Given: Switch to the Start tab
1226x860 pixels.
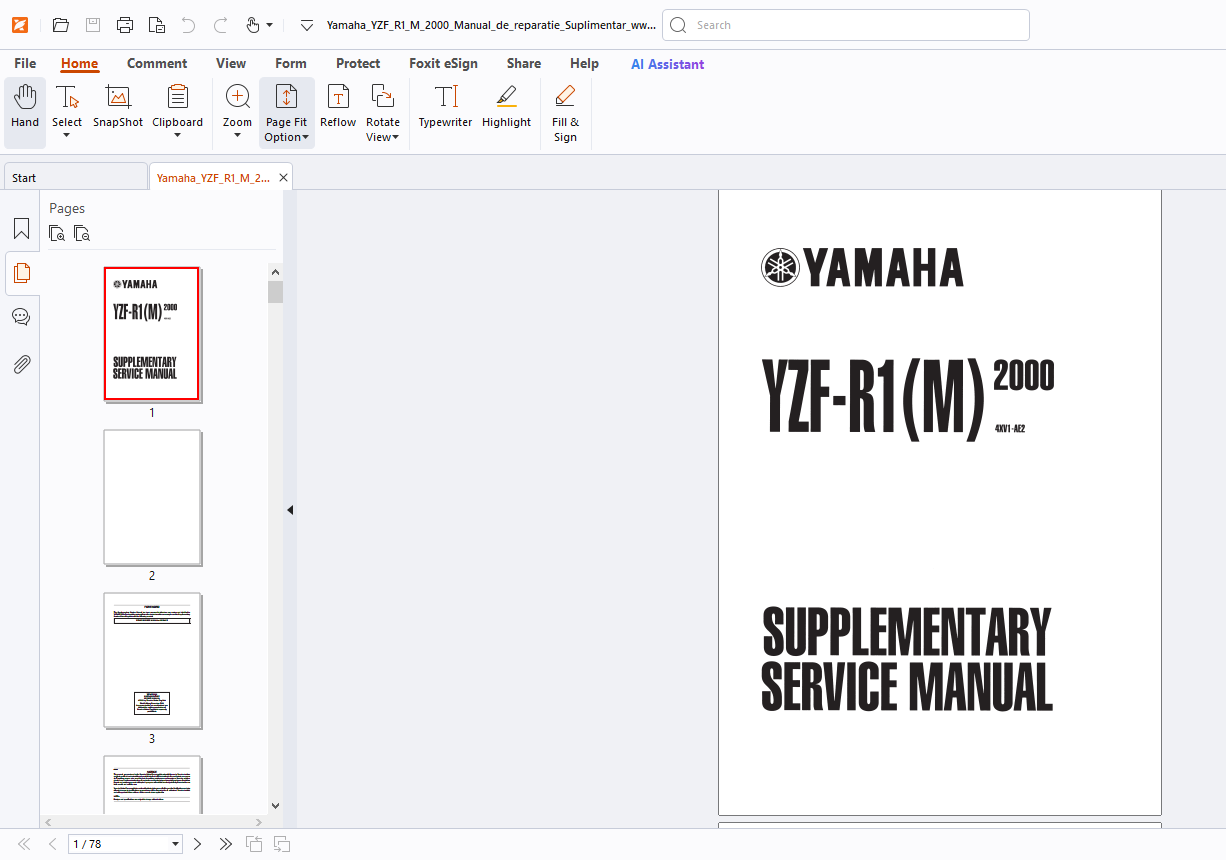Looking at the screenshot, I should click(x=75, y=178).
